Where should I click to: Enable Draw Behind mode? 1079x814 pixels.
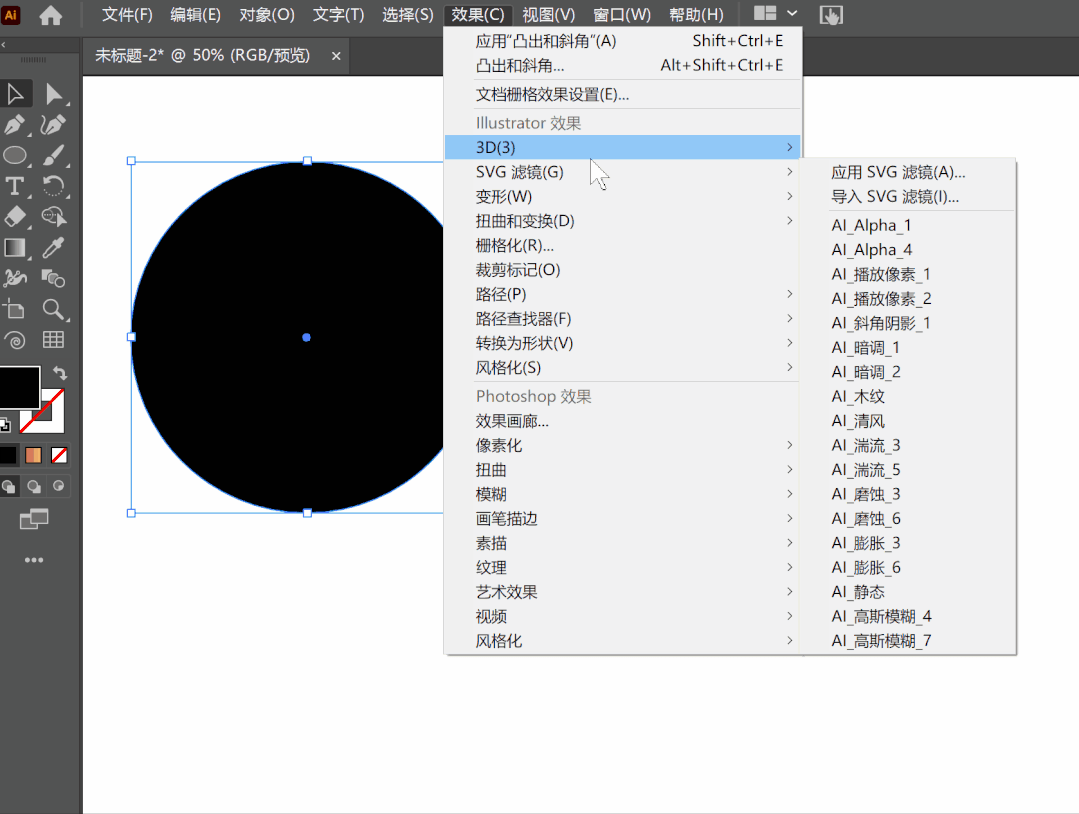click(34, 486)
